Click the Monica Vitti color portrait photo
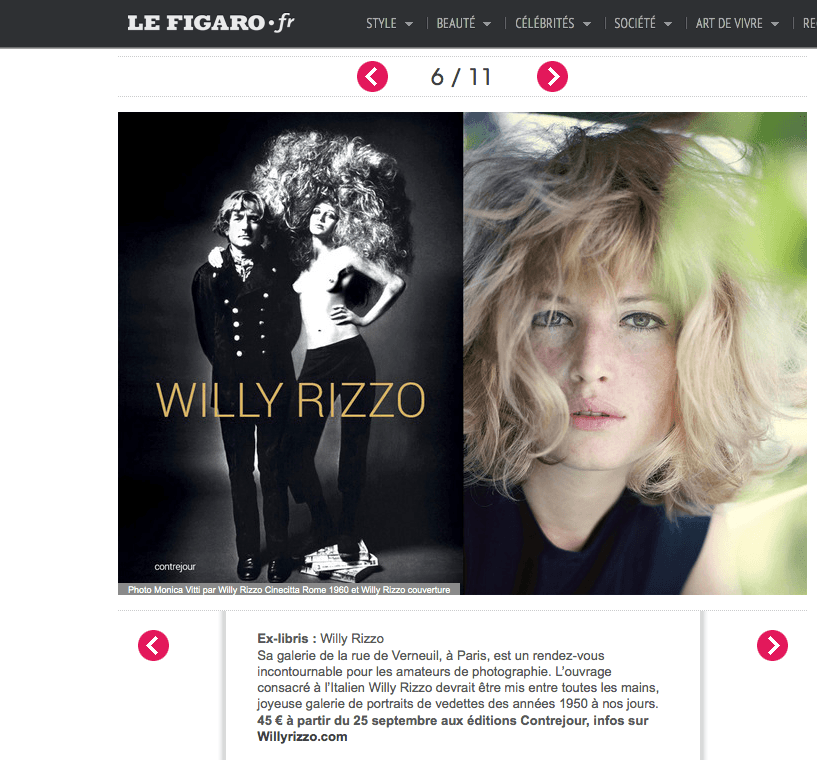 click(635, 353)
